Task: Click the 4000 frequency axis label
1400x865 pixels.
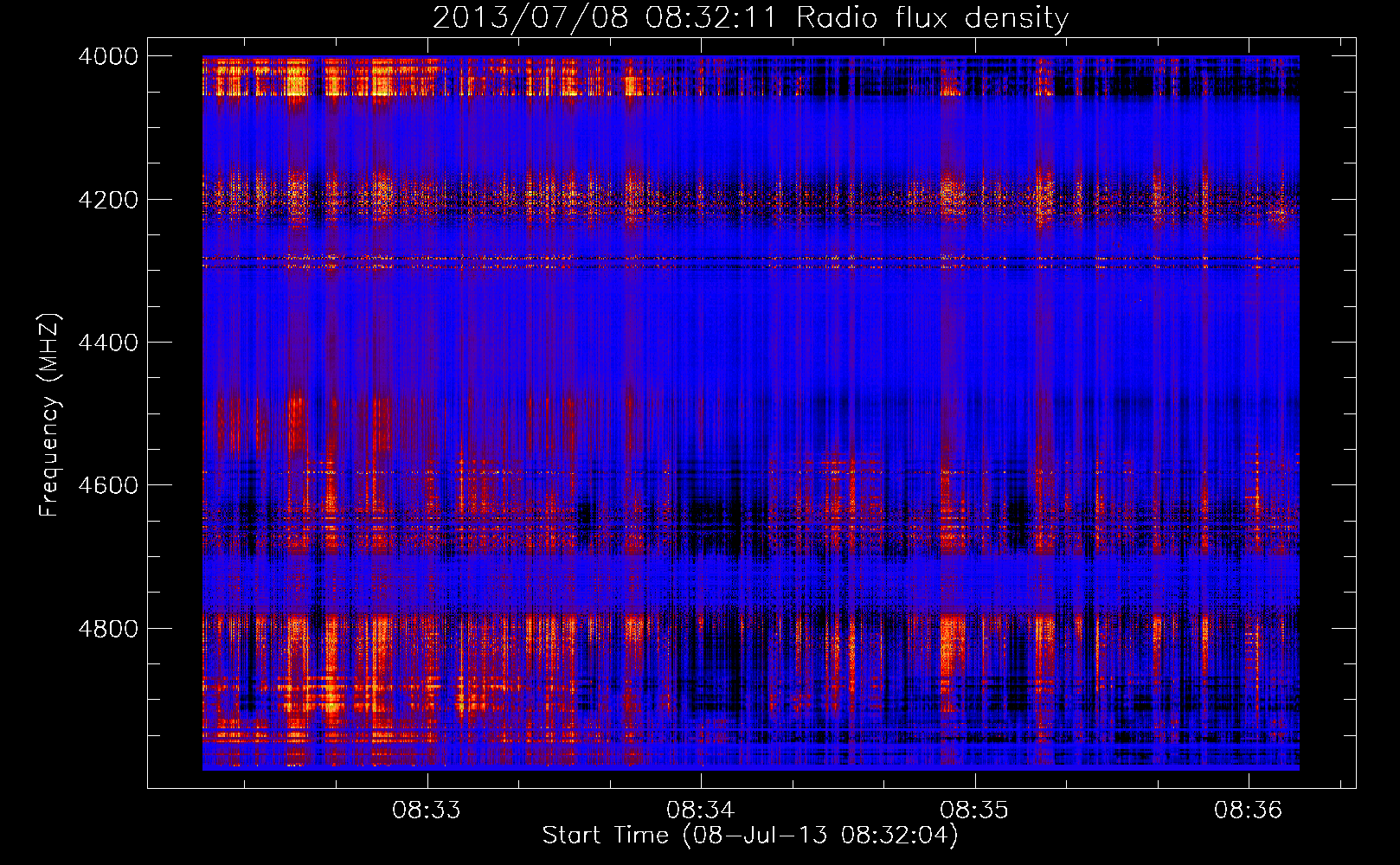Action: pyautogui.click(x=108, y=57)
